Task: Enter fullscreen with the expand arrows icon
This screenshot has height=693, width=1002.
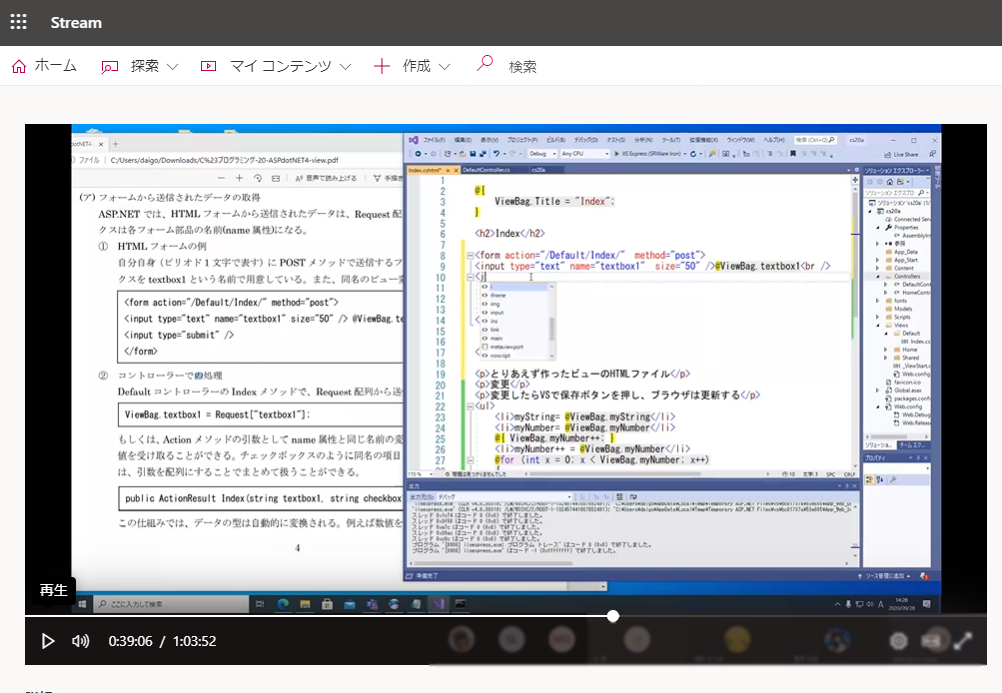Action: click(x=962, y=641)
